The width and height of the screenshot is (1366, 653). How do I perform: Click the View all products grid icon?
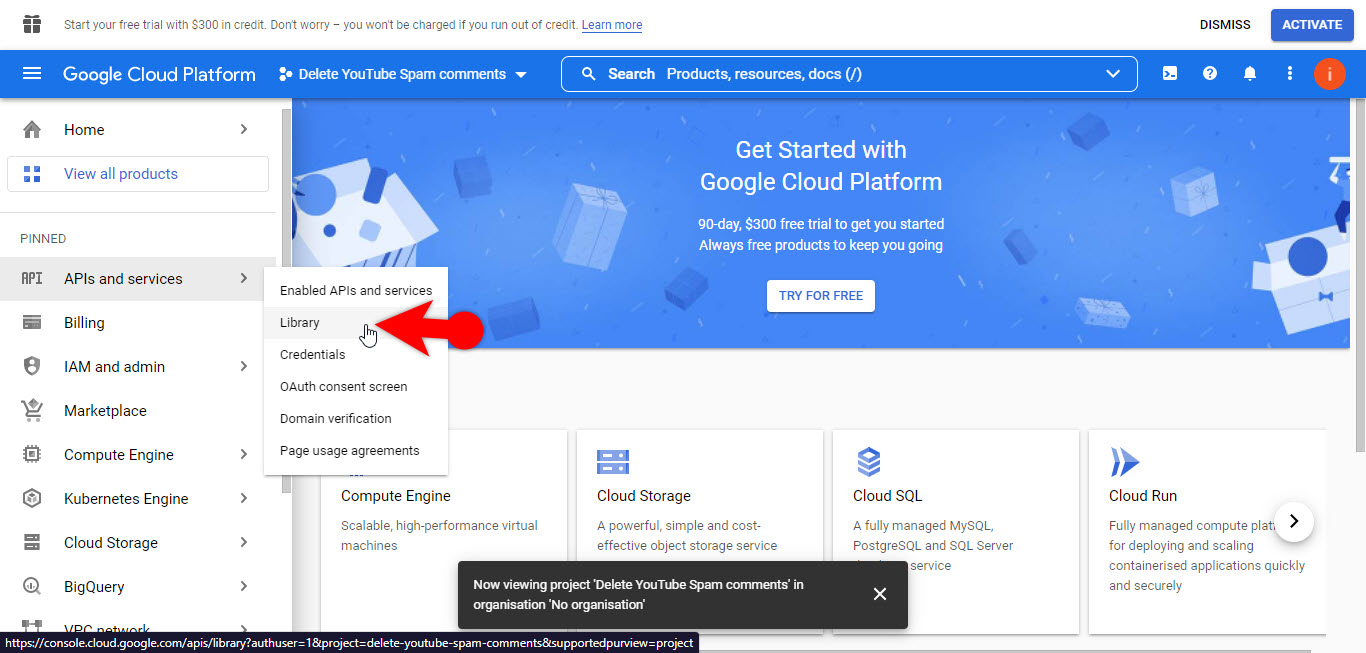point(32,173)
